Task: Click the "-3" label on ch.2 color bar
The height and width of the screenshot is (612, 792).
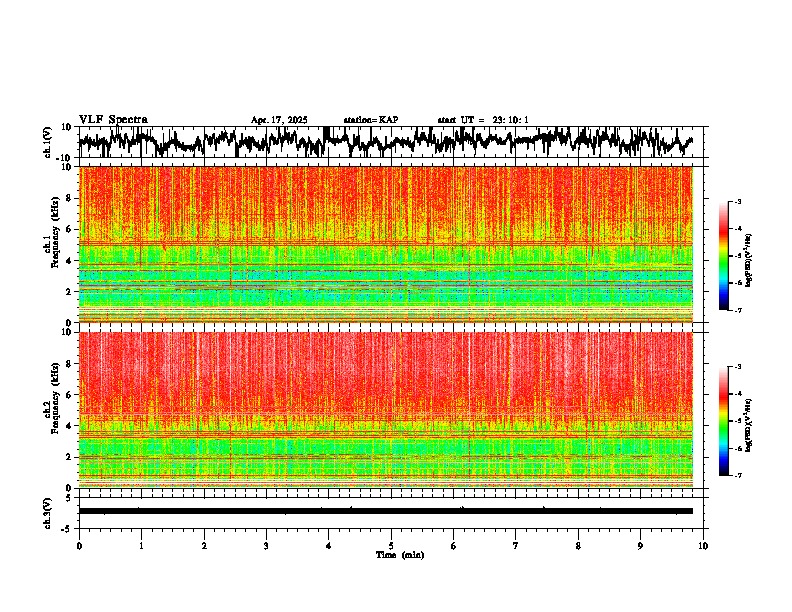Action: point(738,367)
